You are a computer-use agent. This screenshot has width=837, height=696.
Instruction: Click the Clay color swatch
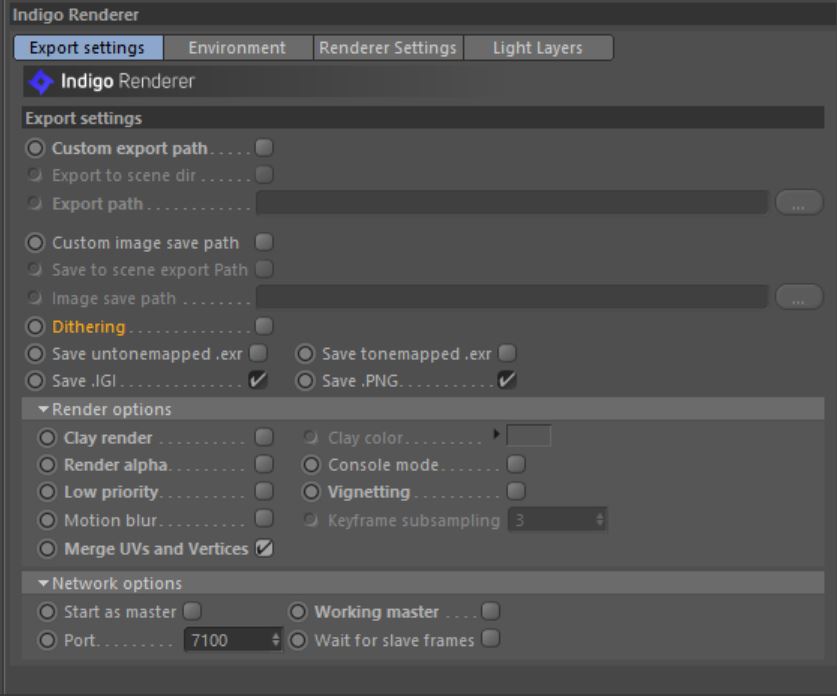pos(529,437)
